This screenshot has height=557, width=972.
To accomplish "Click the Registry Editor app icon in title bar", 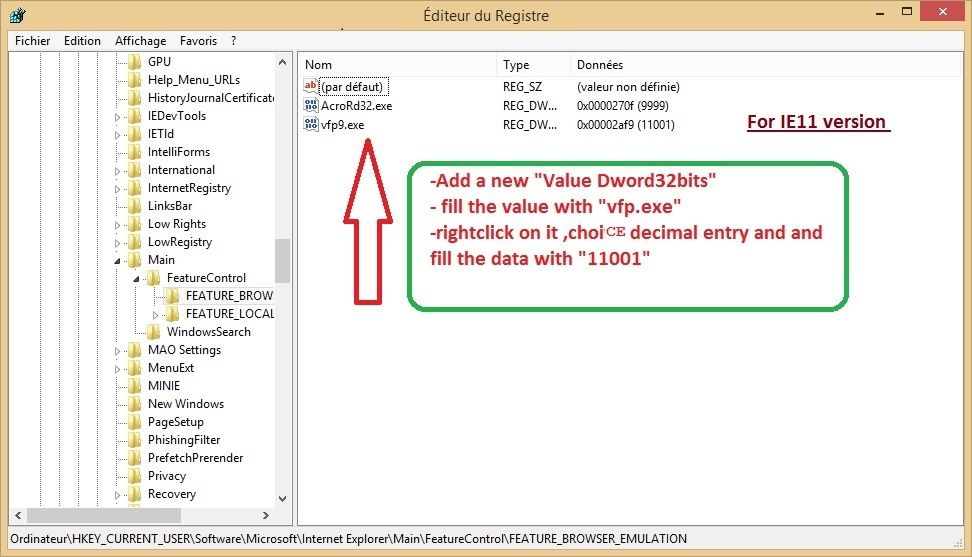I will coord(17,16).
